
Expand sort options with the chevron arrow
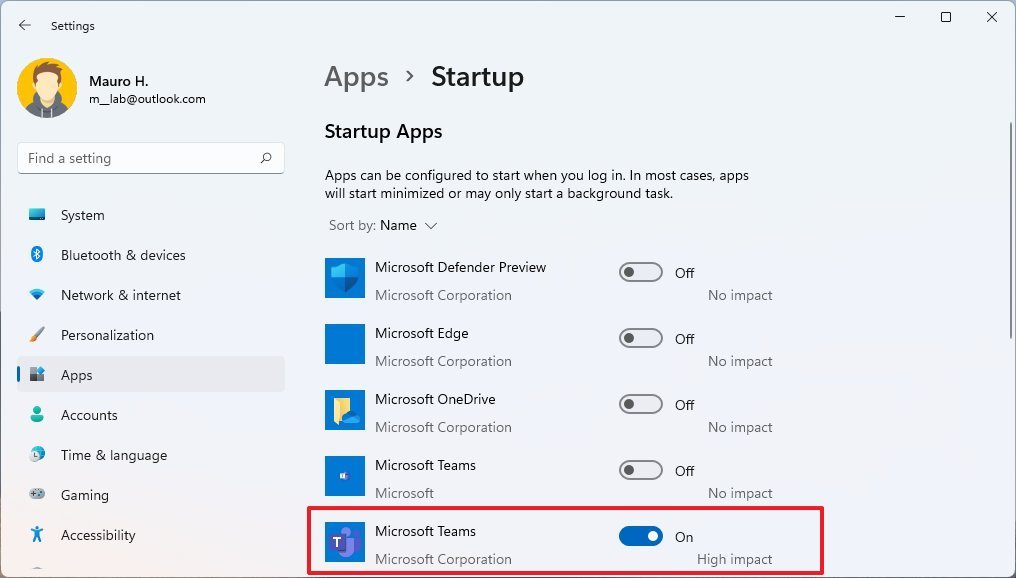(x=432, y=226)
